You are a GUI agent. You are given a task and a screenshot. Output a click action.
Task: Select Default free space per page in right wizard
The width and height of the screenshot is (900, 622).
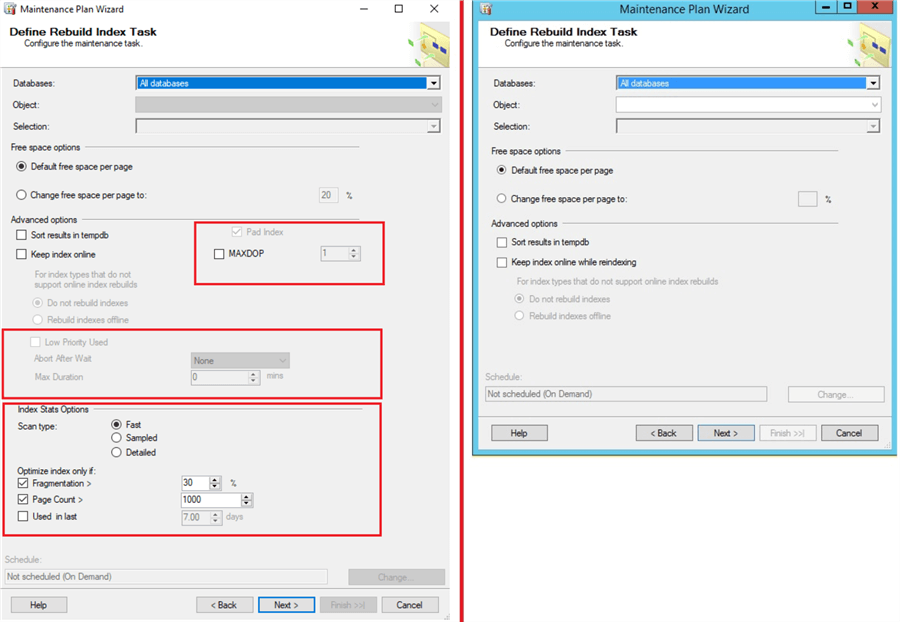pos(502,170)
